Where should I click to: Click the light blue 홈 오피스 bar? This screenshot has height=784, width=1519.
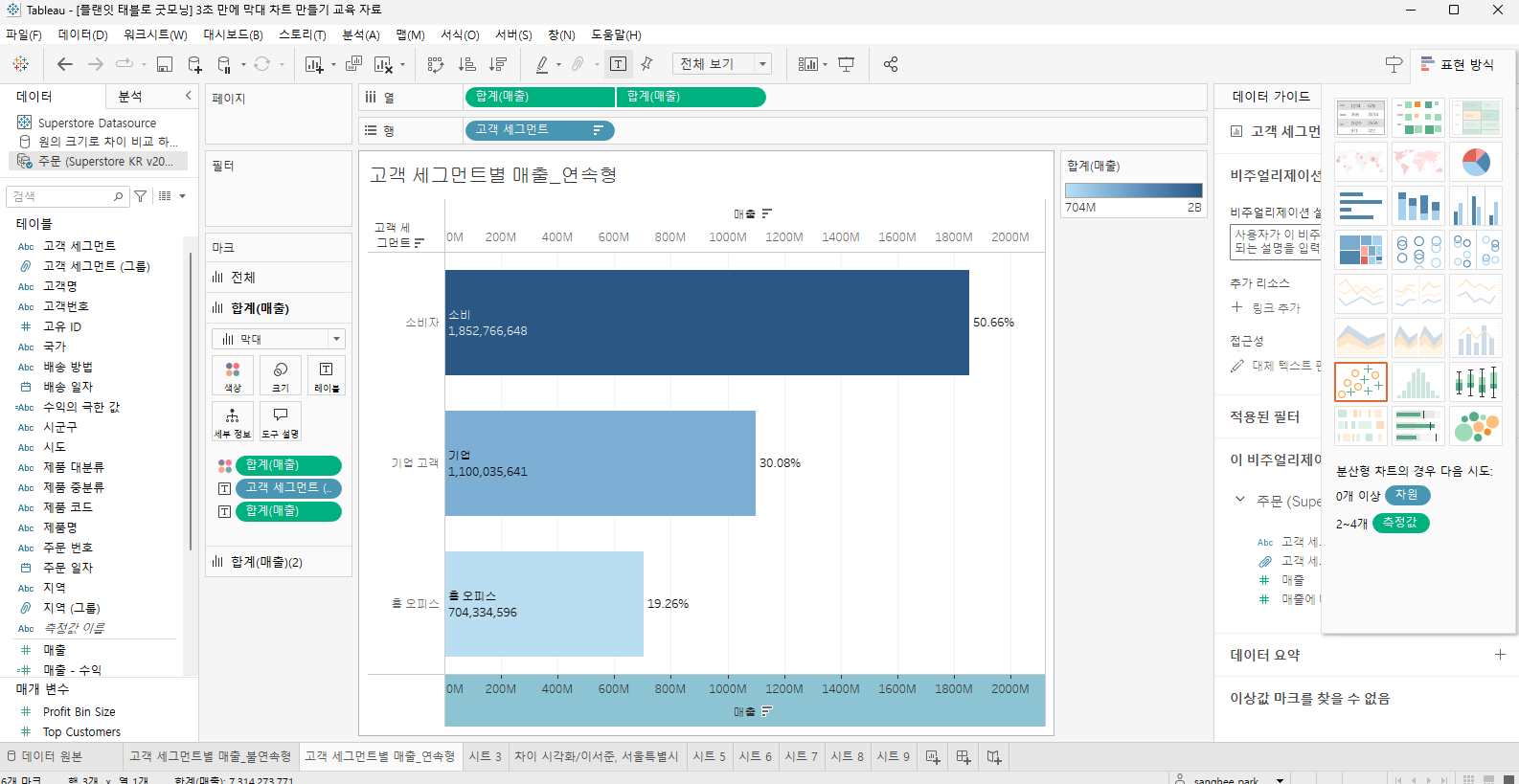coord(544,604)
